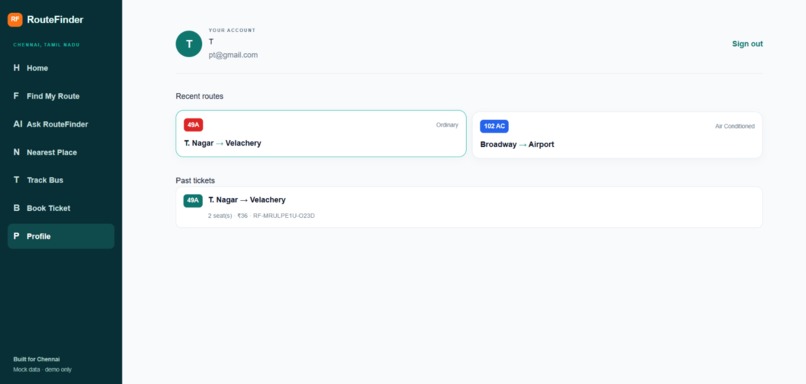Click the YOUR ACCOUNT label

[x=232, y=30]
